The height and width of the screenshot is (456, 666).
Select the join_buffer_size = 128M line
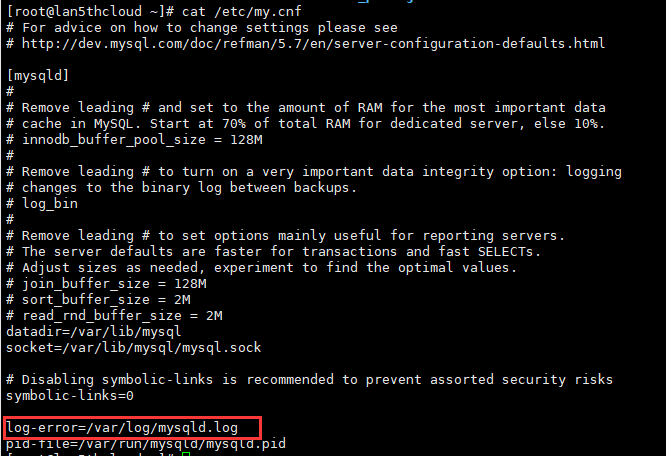(x=107, y=284)
